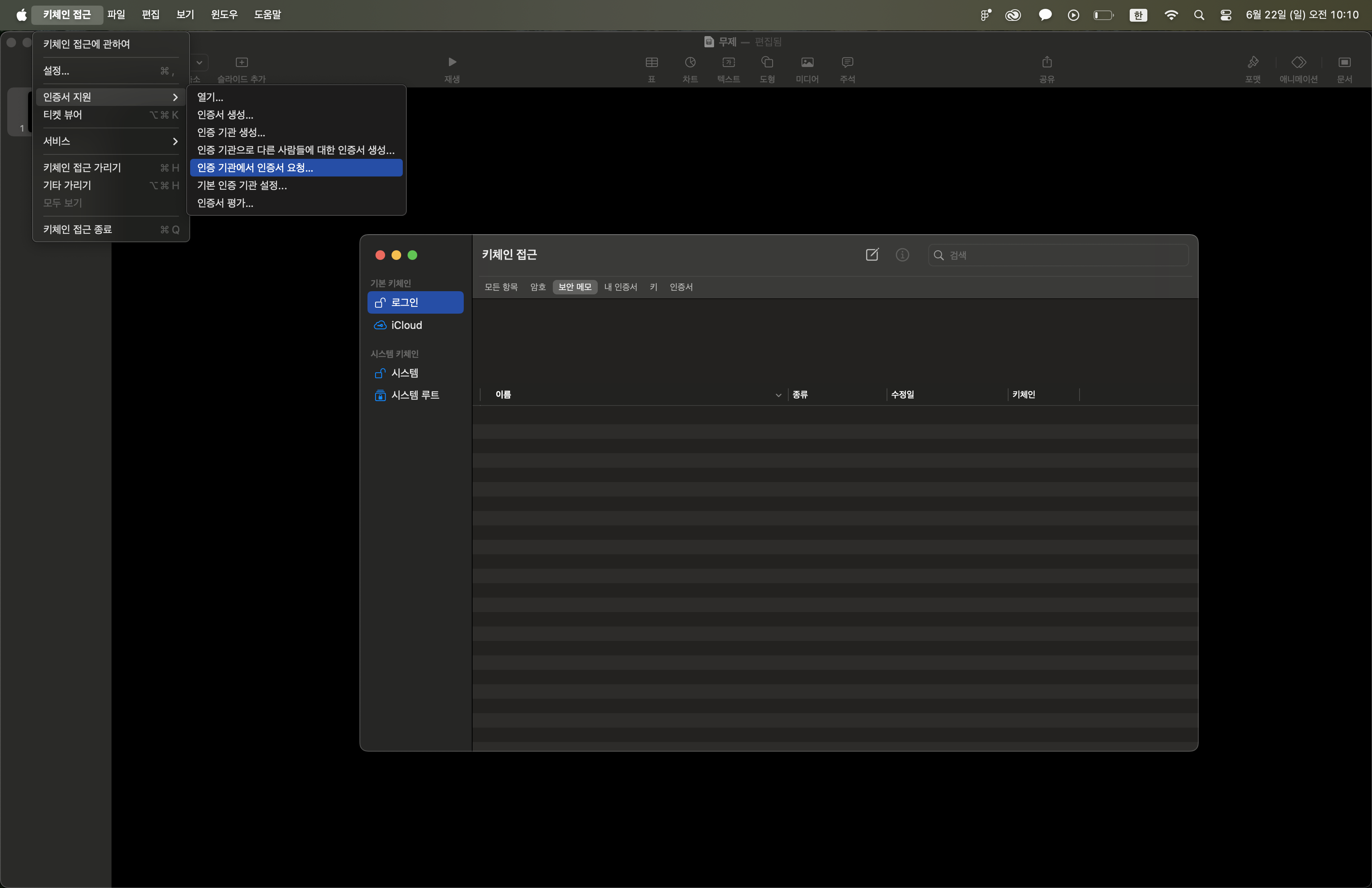Select the 암호 category tab
The height and width of the screenshot is (888, 1372).
tap(537, 287)
